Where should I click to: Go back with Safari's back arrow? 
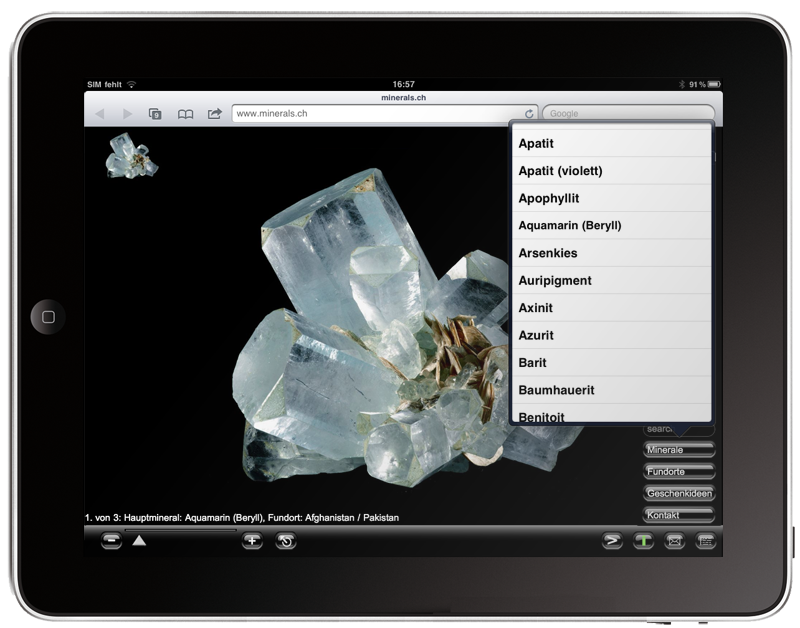(100, 114)
